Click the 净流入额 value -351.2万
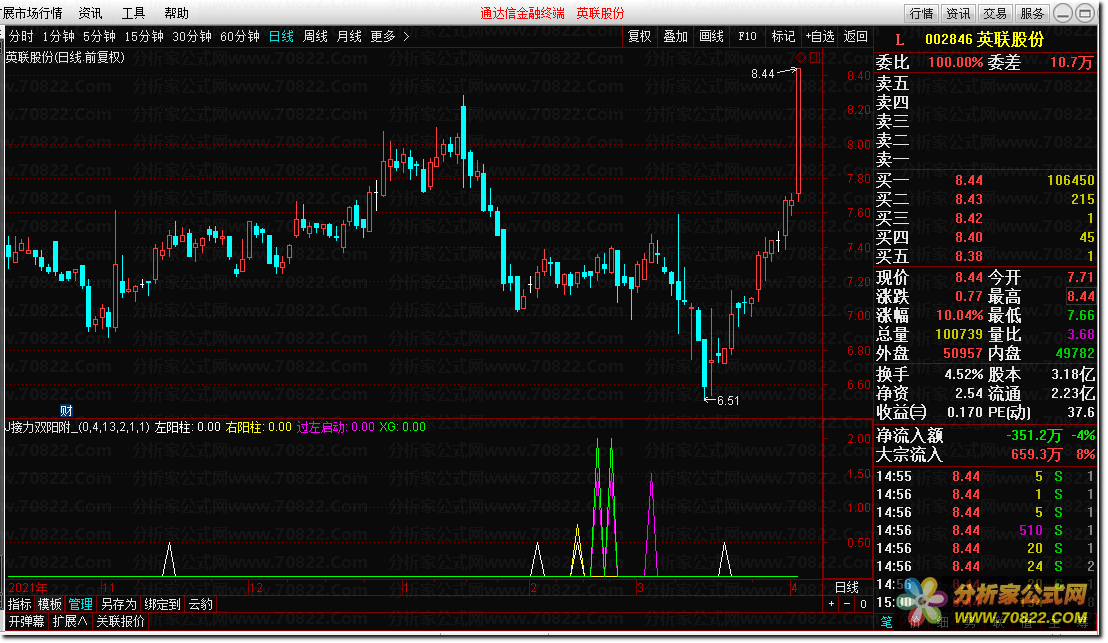Screen dimensions: 1108x643 click(x=1035, y=435)
